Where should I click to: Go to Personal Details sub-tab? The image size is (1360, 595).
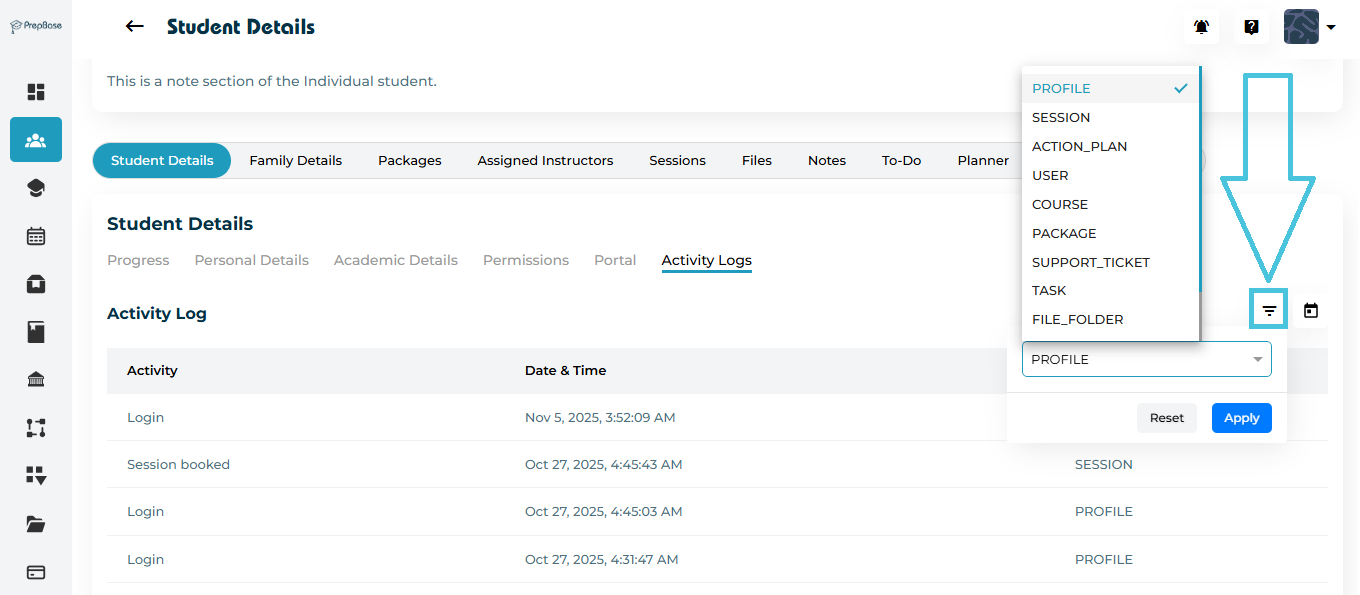[251, 260]
